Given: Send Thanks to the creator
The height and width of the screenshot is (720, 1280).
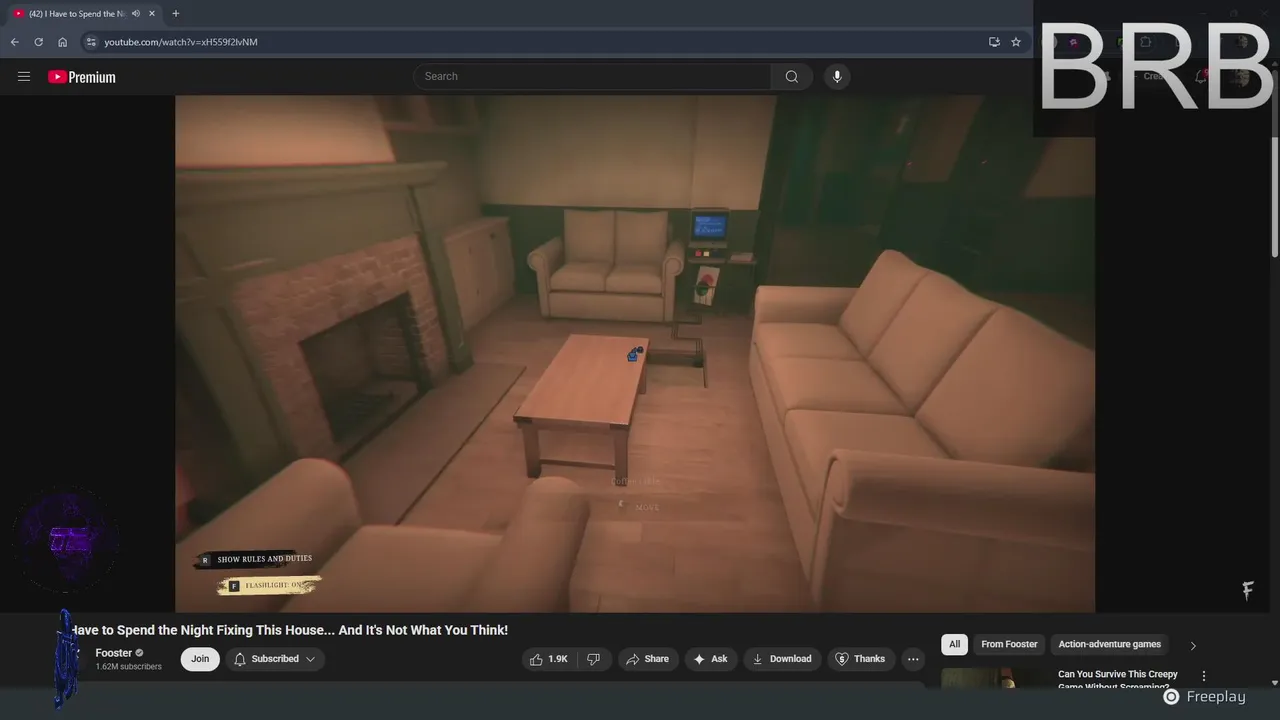Looking at the screenshot, I should pyautogui.click(x=860, y=659).
